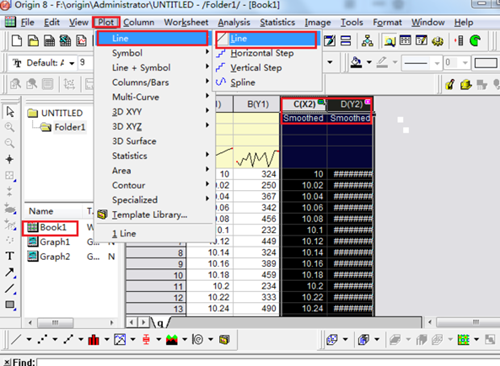500x366 pixels.
Task: Click the column plot toolbar icon
Action: point(94,340)
